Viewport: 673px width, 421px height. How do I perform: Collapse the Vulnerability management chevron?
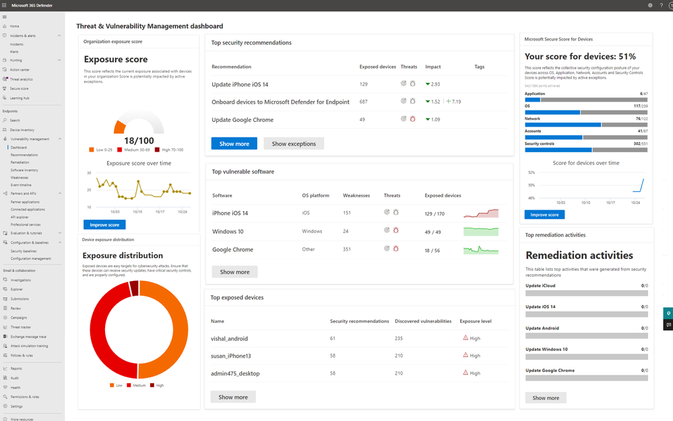[x=59, y=139]
